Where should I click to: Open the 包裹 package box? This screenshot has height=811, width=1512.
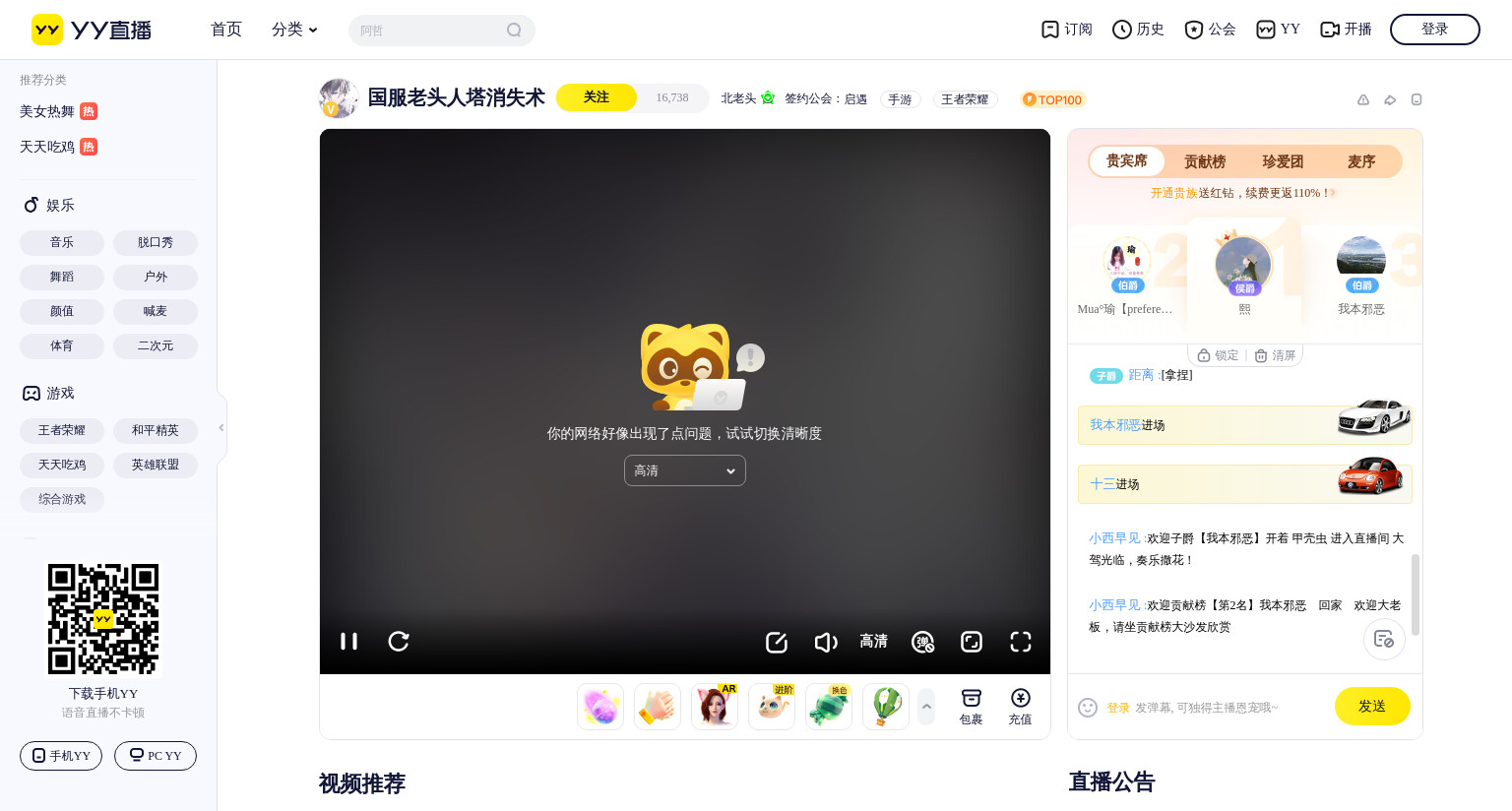(972, 707)
